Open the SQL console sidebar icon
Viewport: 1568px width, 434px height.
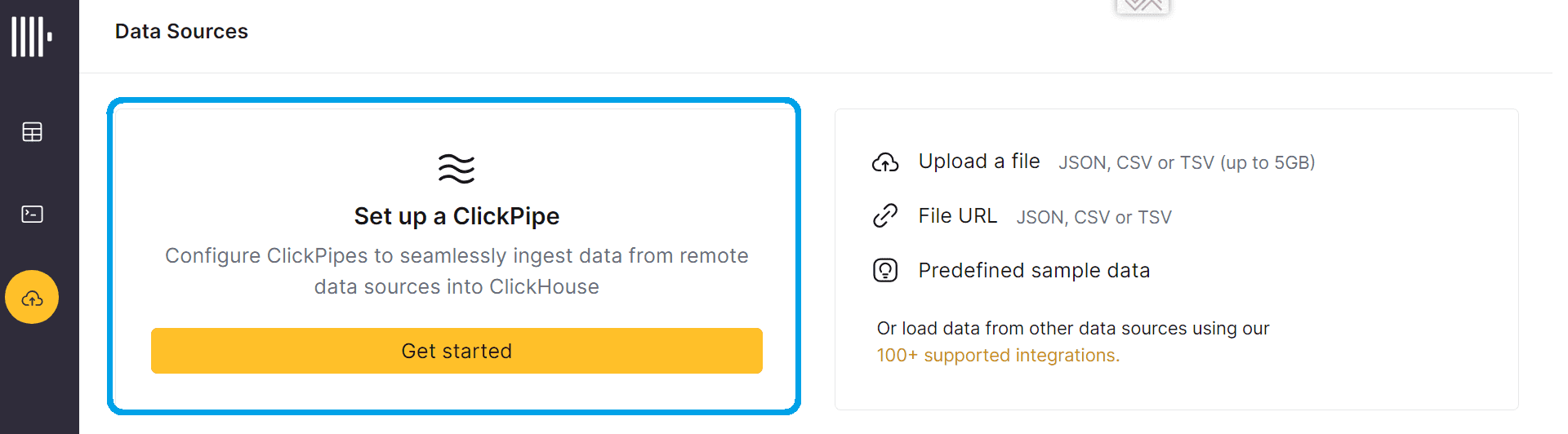coord(32,214)
